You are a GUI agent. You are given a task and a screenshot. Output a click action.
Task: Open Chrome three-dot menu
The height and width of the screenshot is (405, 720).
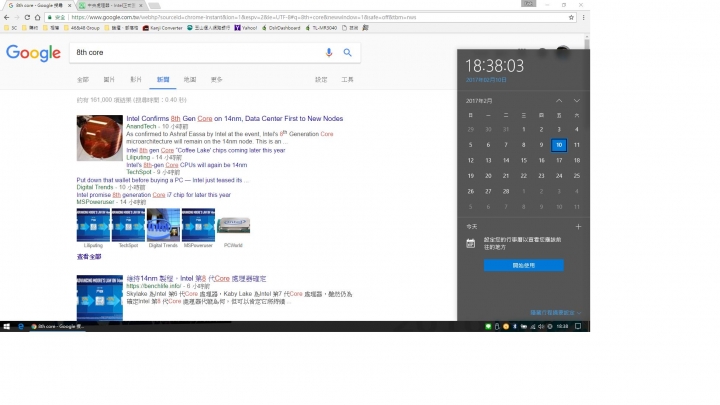coord(583,17)
